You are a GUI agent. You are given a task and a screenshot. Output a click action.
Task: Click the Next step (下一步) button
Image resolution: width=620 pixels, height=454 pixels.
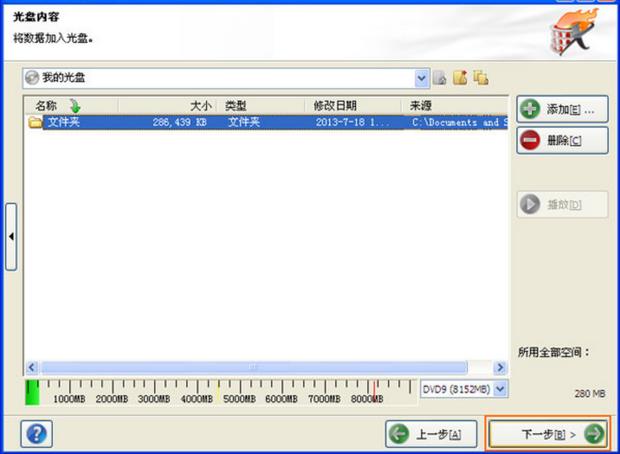click(548, 433)
